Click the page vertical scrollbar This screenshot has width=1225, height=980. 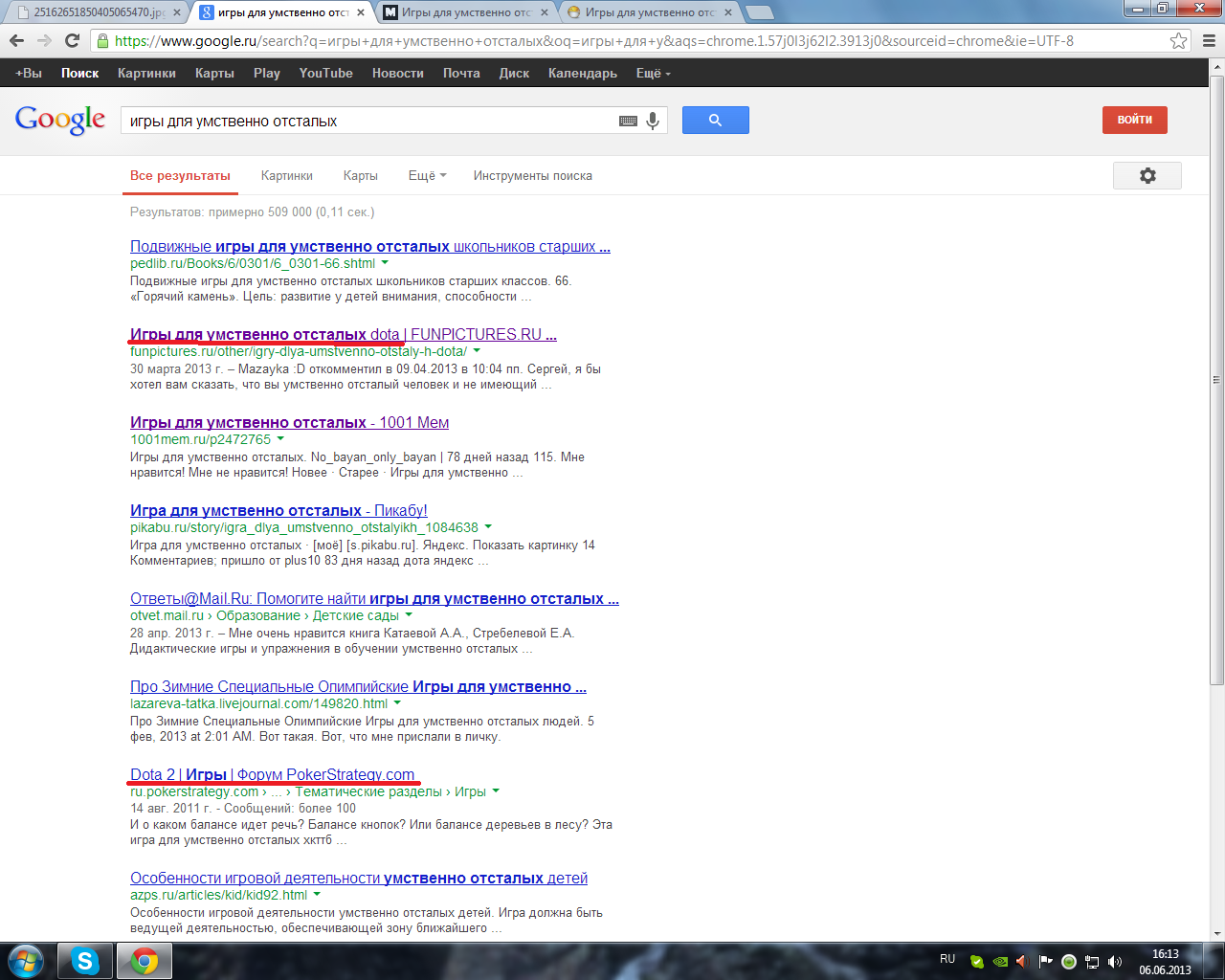pyautogui.click(x=1216, y=381)
